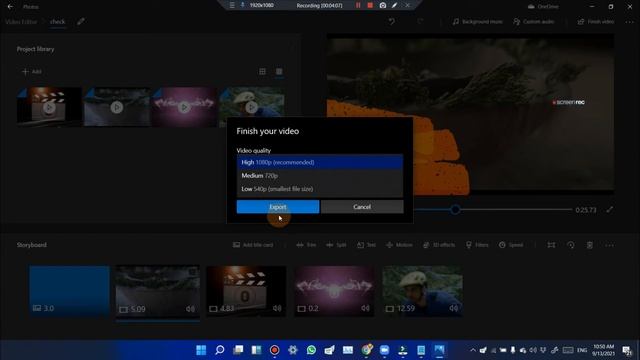Screen dimensions: 640x360
Task: Close the recorder toolbar
Action: [x=407, y=5]
